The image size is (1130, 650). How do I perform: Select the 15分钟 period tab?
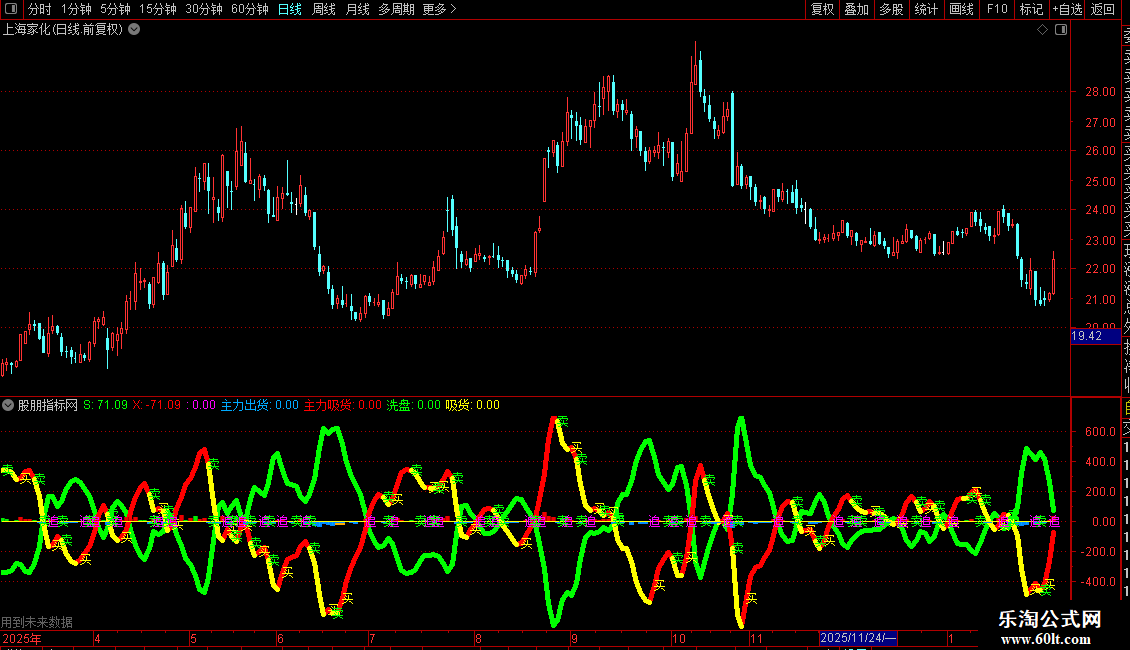158,9
